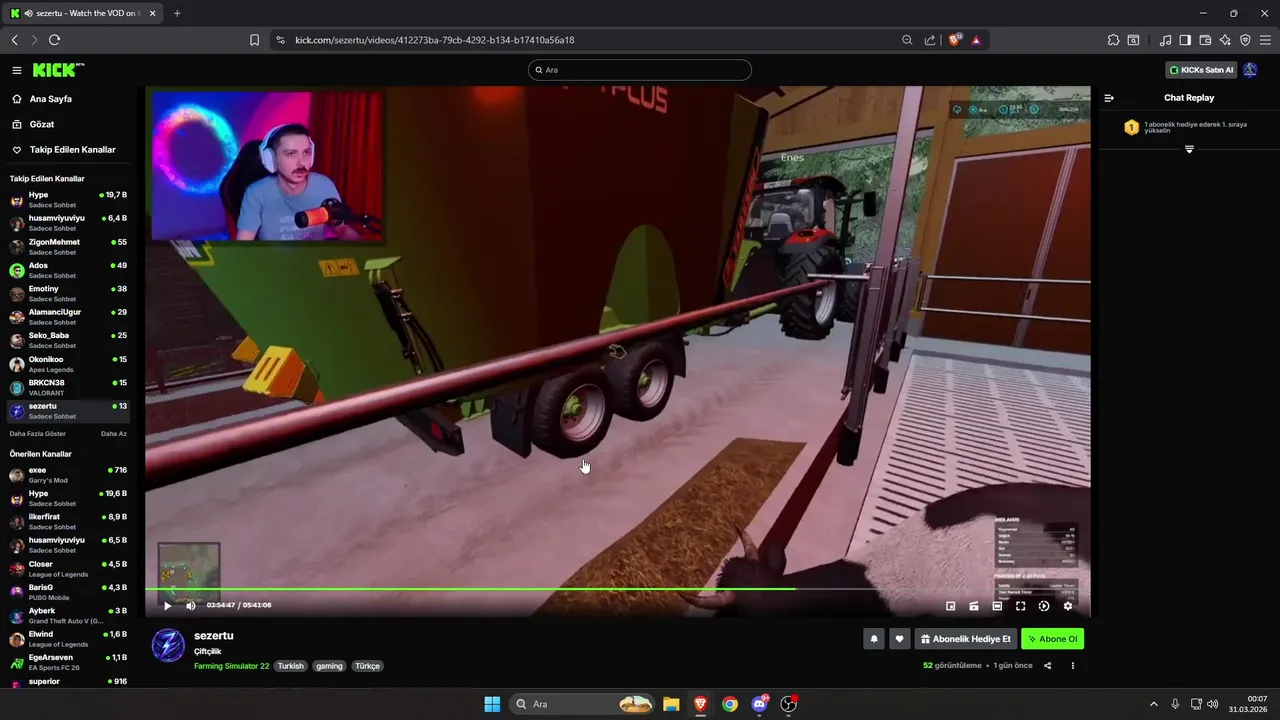Click the Abonelik Hediye Et button

(965, 639)
